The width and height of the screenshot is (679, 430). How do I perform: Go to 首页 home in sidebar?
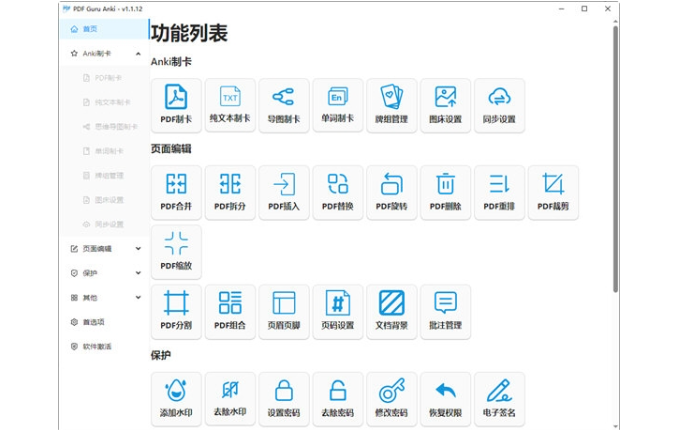pos(104,29)
